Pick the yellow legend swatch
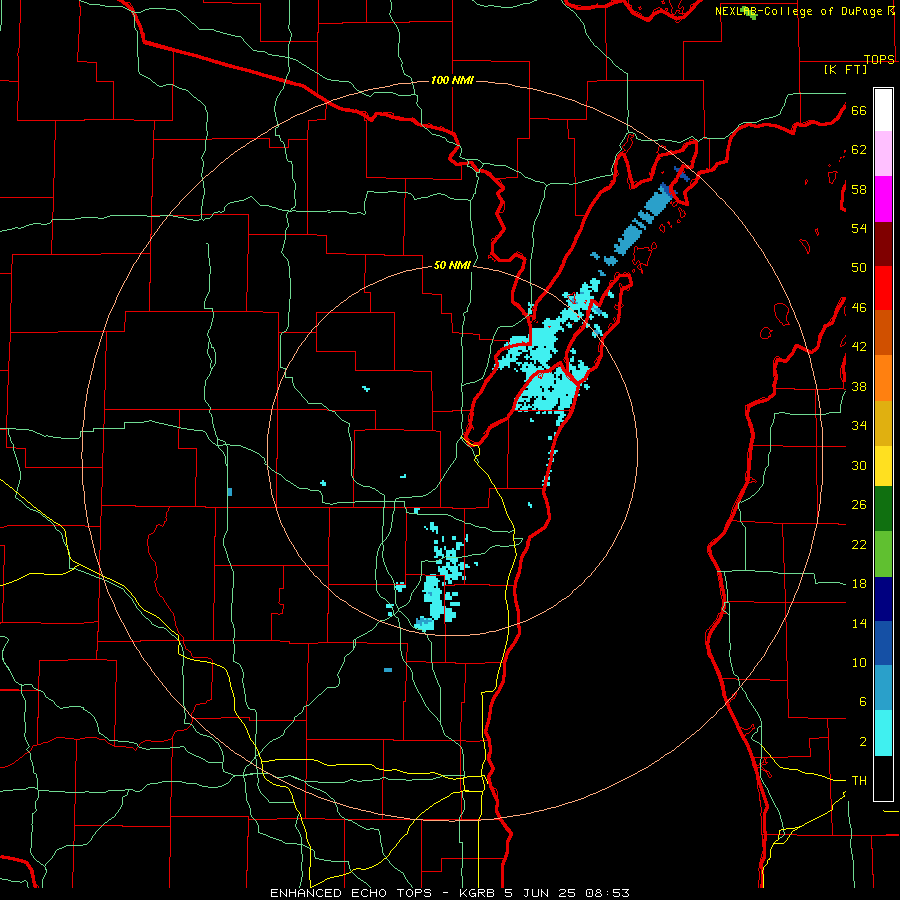The image size is (900, 900). pos(883,466)
